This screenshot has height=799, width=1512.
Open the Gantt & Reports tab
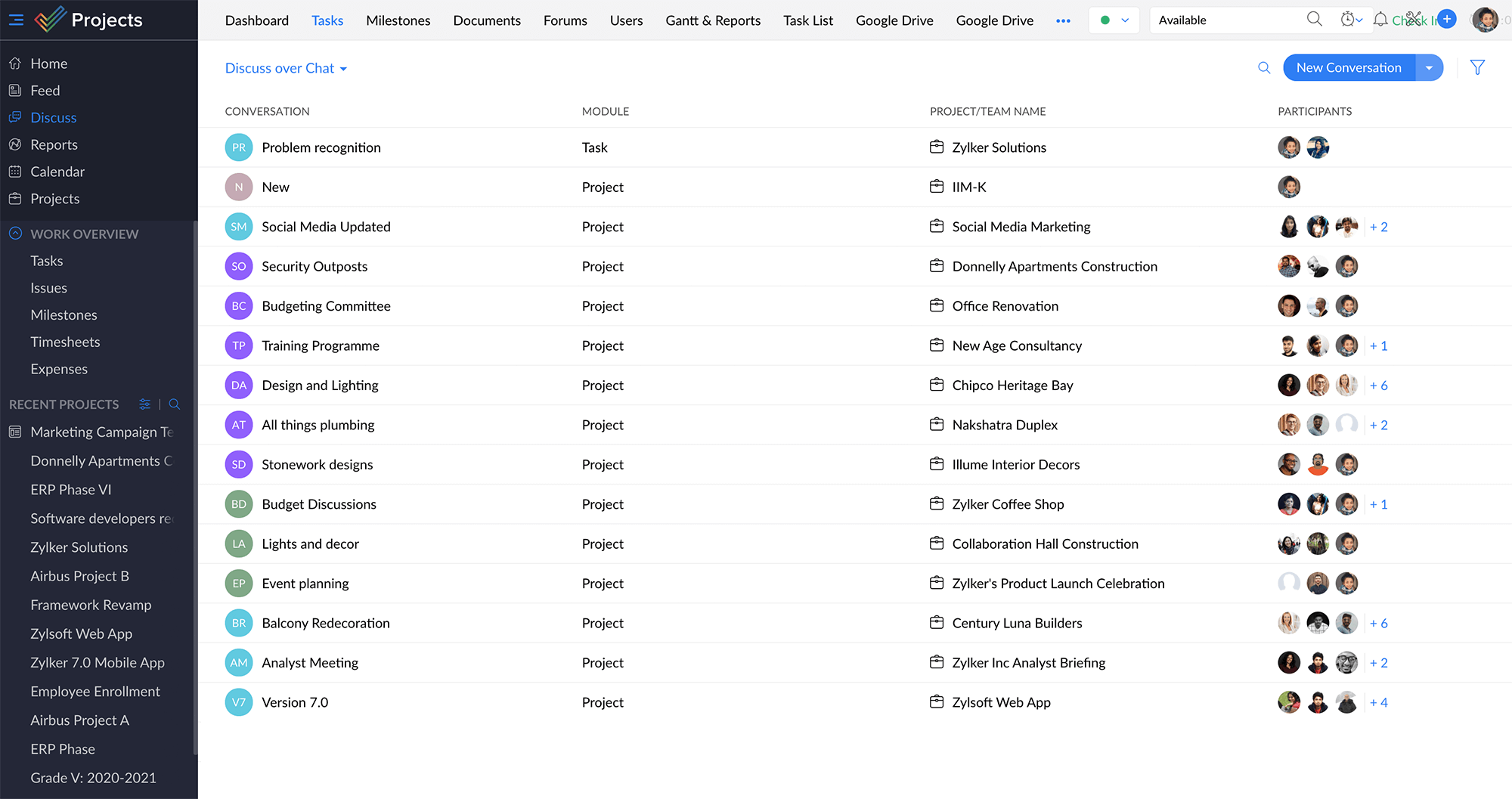coord(713,20)
